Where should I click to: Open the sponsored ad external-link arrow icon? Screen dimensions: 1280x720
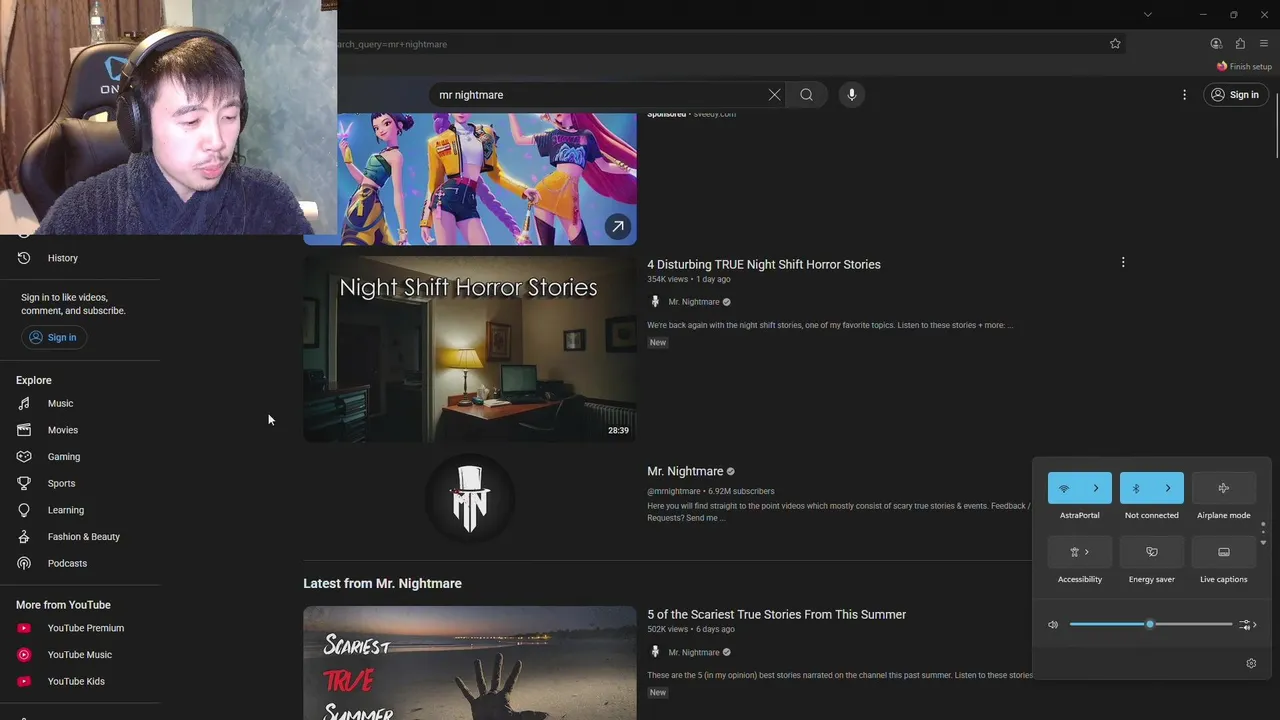618,227
